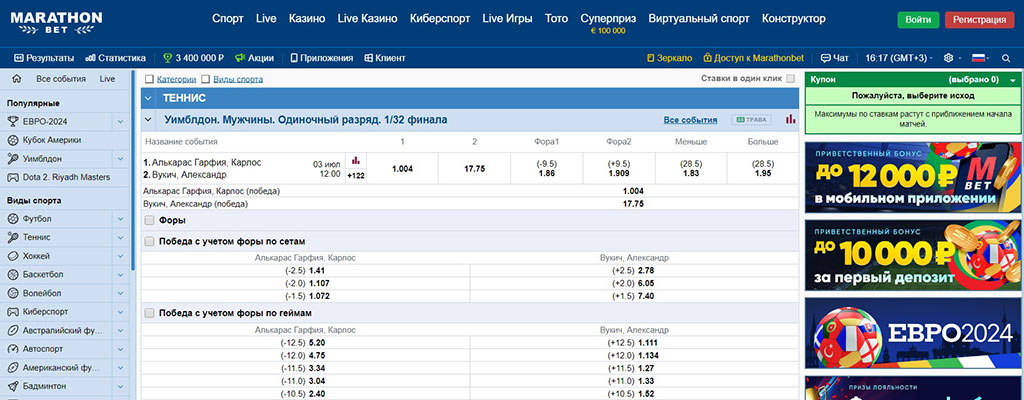
Task: Tick Победа с учетом форы по геймам checkbox
Action: tap(150, 313)
